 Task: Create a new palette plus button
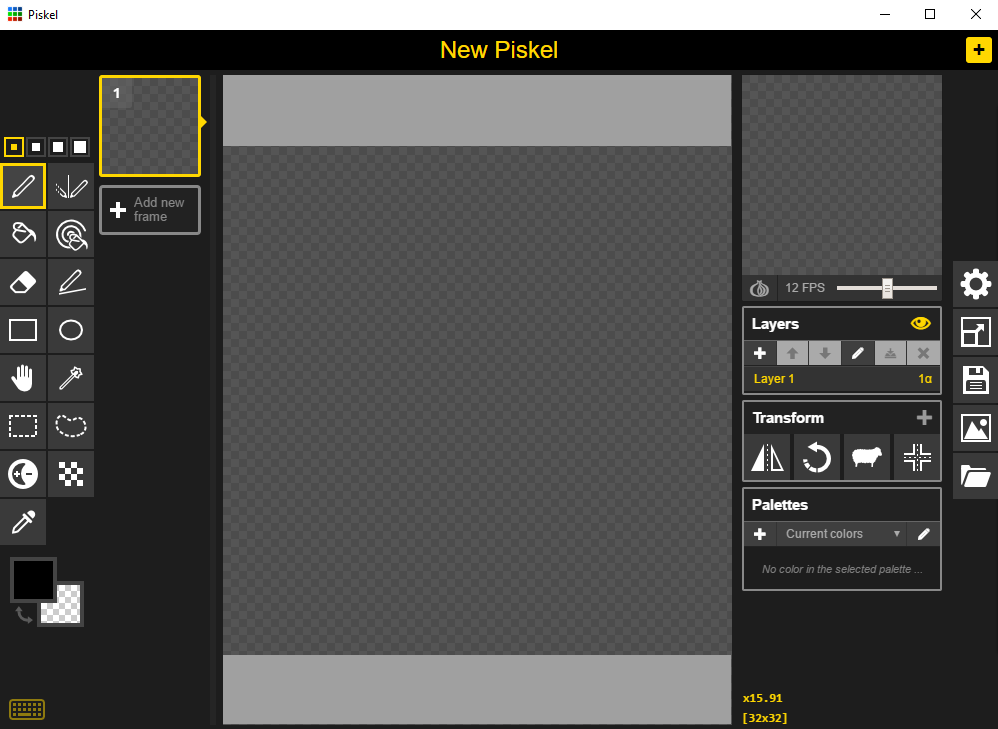click(x=760, y=534)
